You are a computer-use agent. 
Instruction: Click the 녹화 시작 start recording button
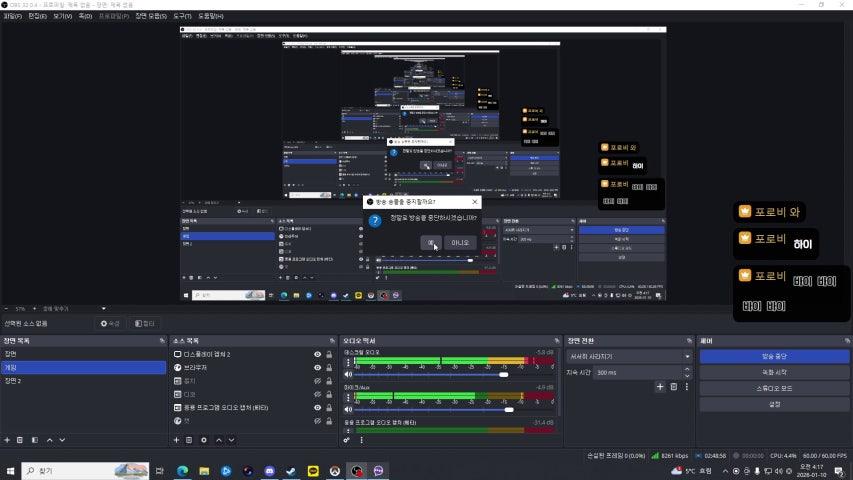coord(774,372)
